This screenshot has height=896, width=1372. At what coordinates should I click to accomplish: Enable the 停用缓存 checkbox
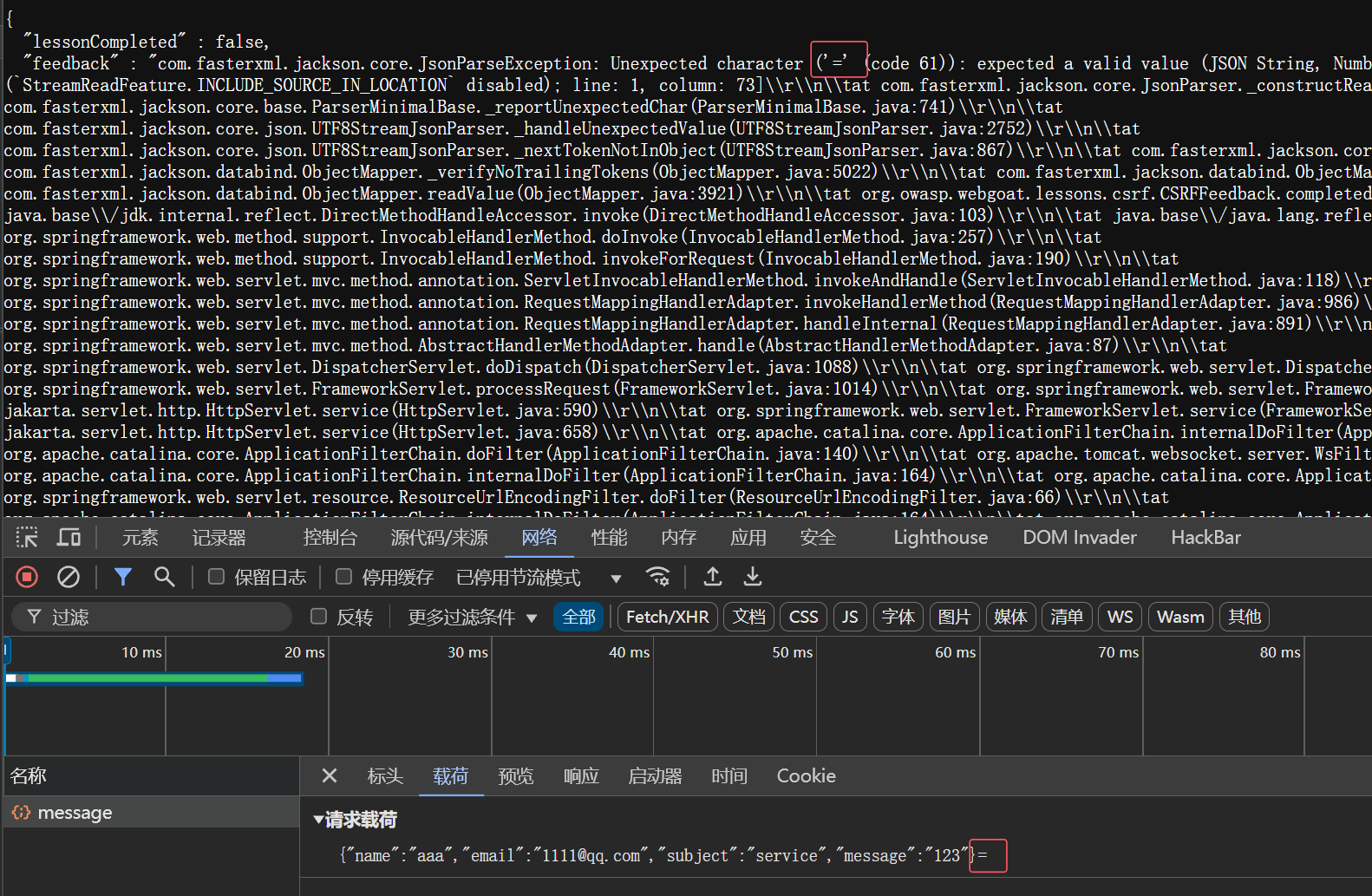344,577
